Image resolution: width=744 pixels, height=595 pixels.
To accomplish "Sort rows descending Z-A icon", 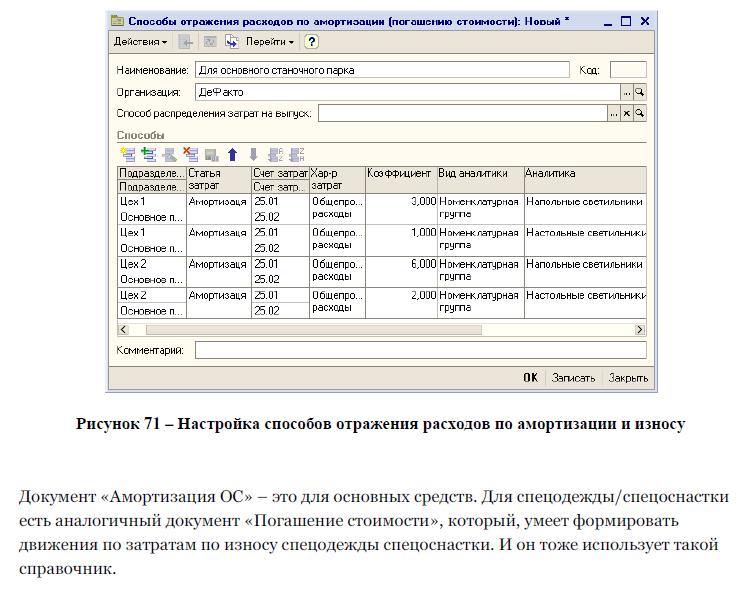I will [x=297, y=155].
